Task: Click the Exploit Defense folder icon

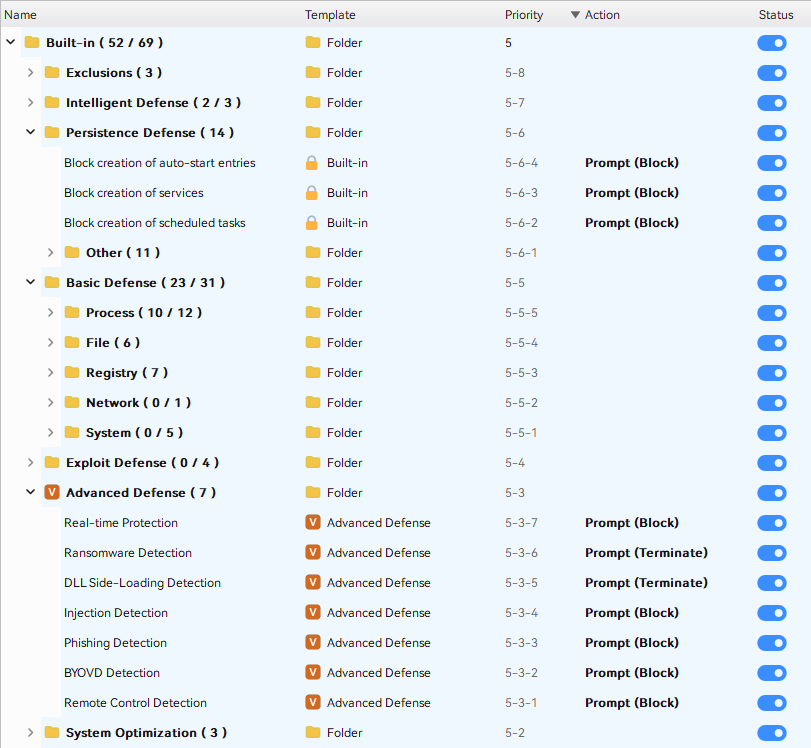Action: (x=52, y=462)
